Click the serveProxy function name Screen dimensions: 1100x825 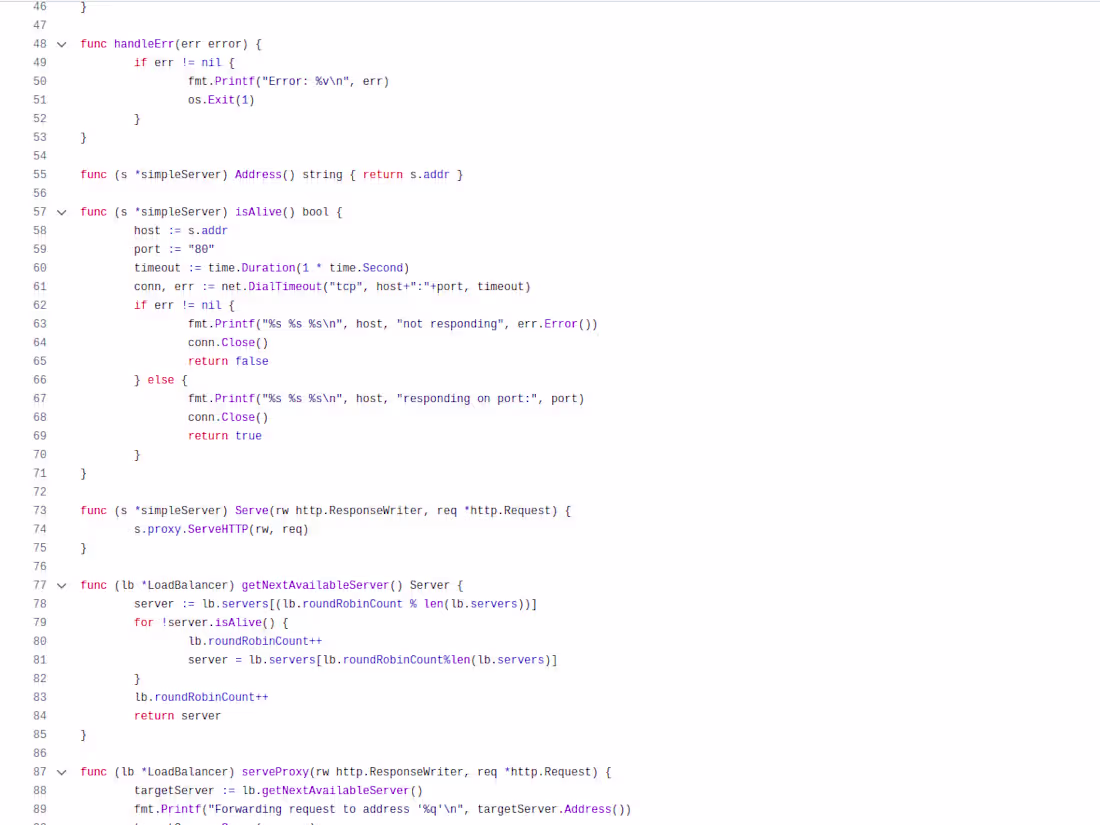tap(275, 771)
